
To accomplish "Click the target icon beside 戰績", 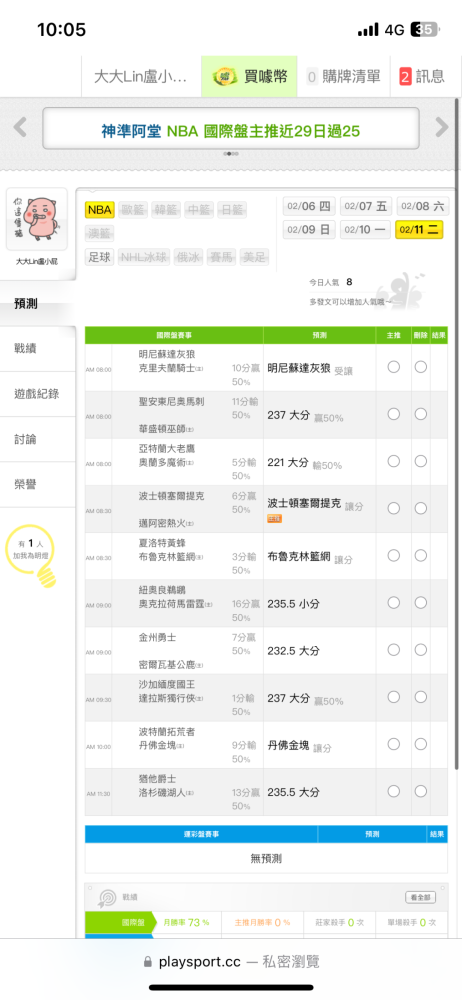I will tap(107, 898).
